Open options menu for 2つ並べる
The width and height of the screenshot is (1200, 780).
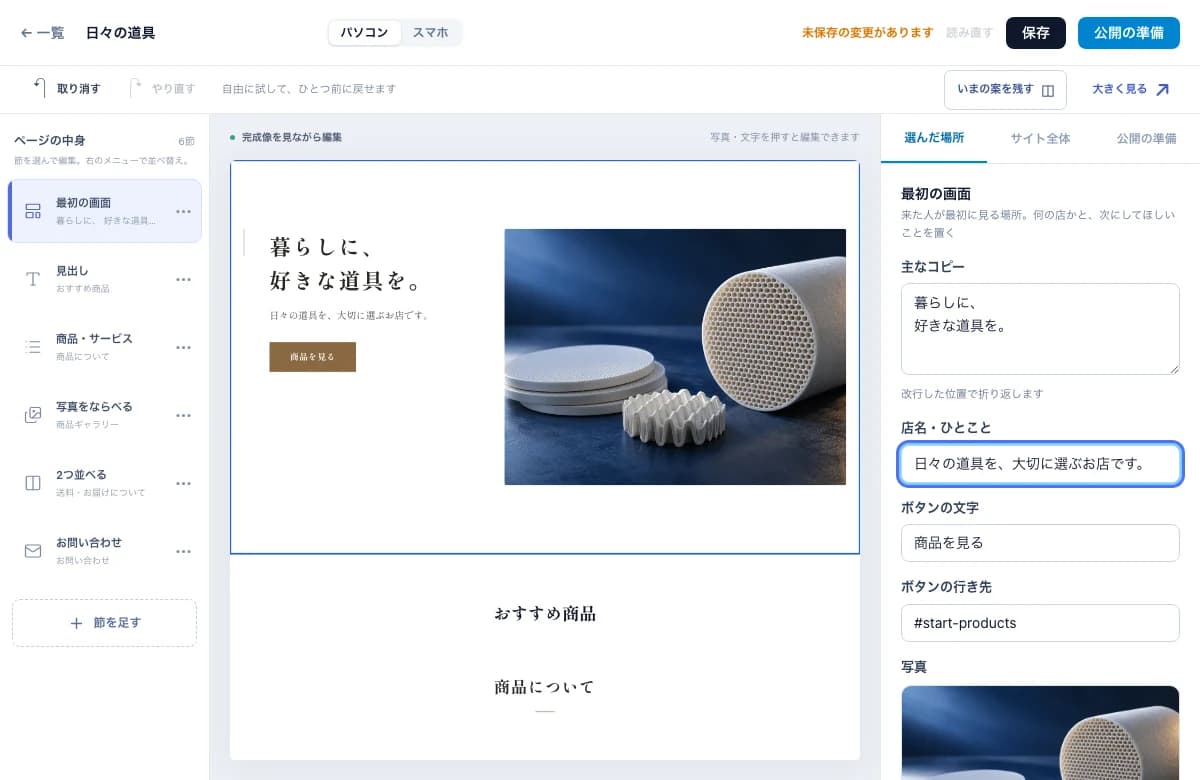(x=183, y=483)
